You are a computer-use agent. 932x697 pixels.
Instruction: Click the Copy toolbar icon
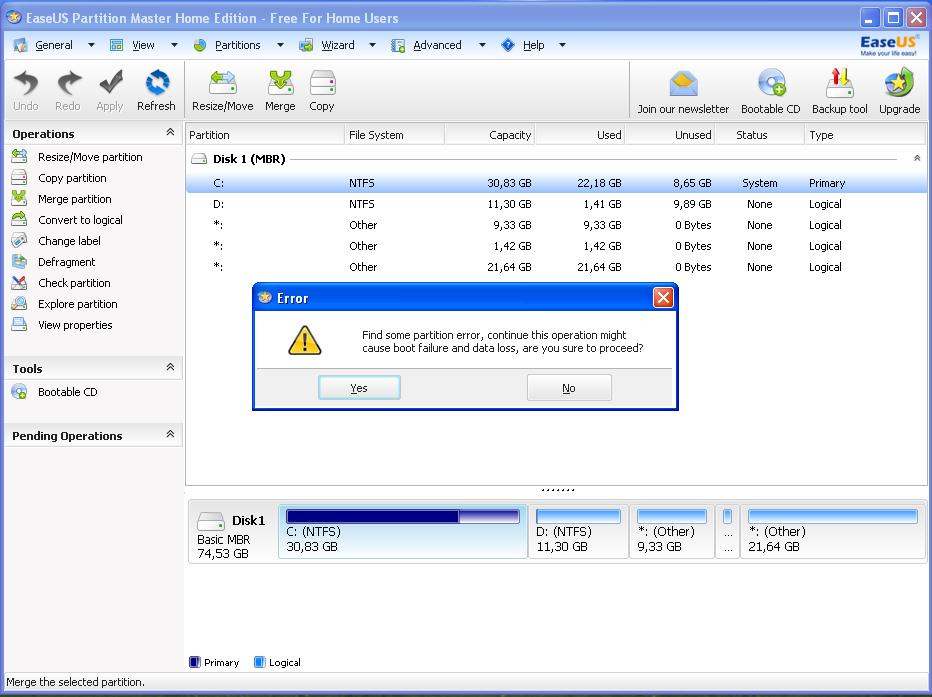(x=322, y=83)
